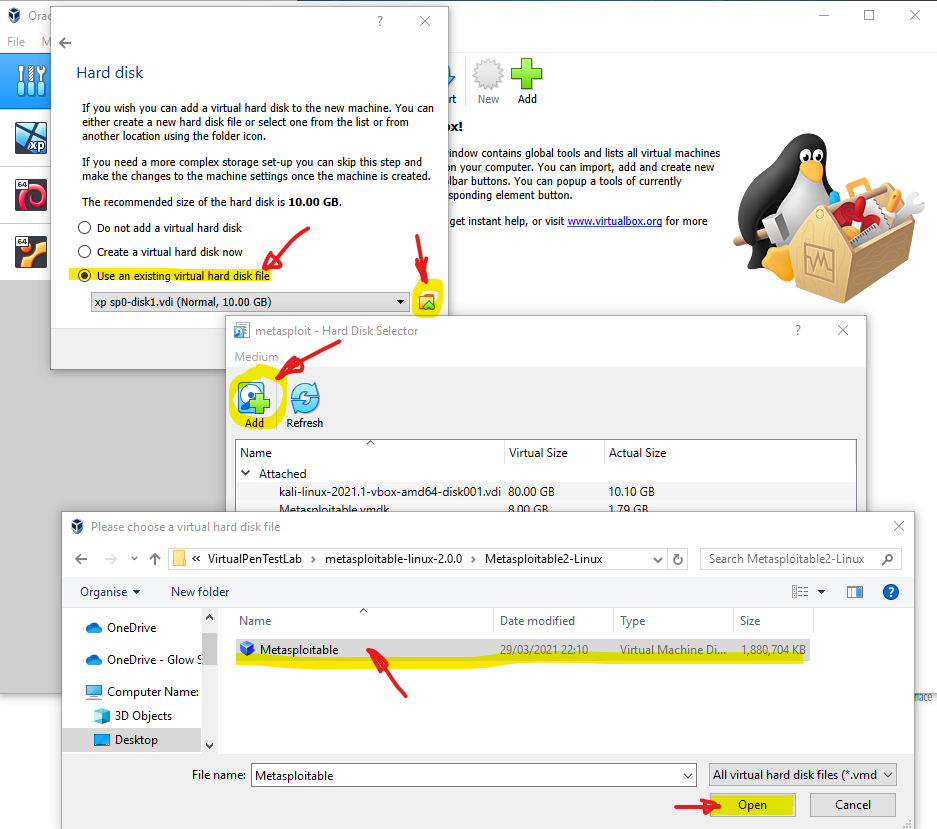Click metasploitable-linux-2.0.0 in the breadcrumb path

pos(393,559)
